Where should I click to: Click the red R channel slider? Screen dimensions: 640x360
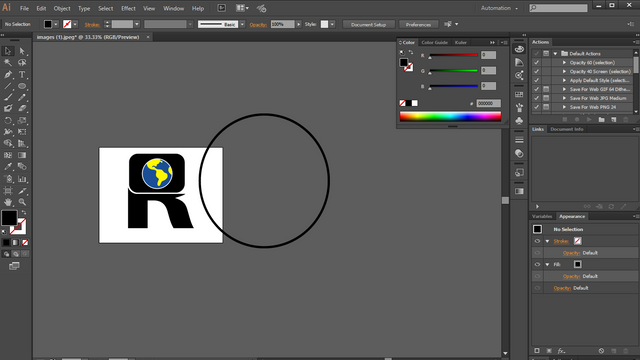point(453,55)
